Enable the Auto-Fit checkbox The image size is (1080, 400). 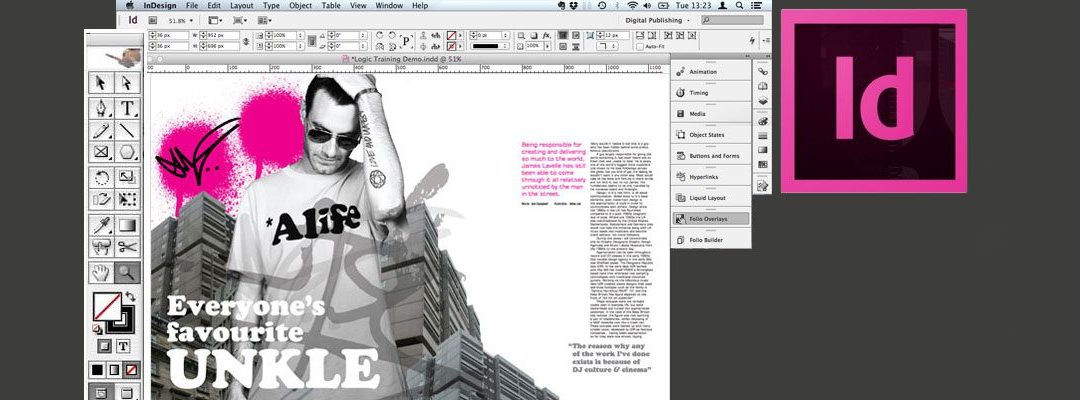639,47
